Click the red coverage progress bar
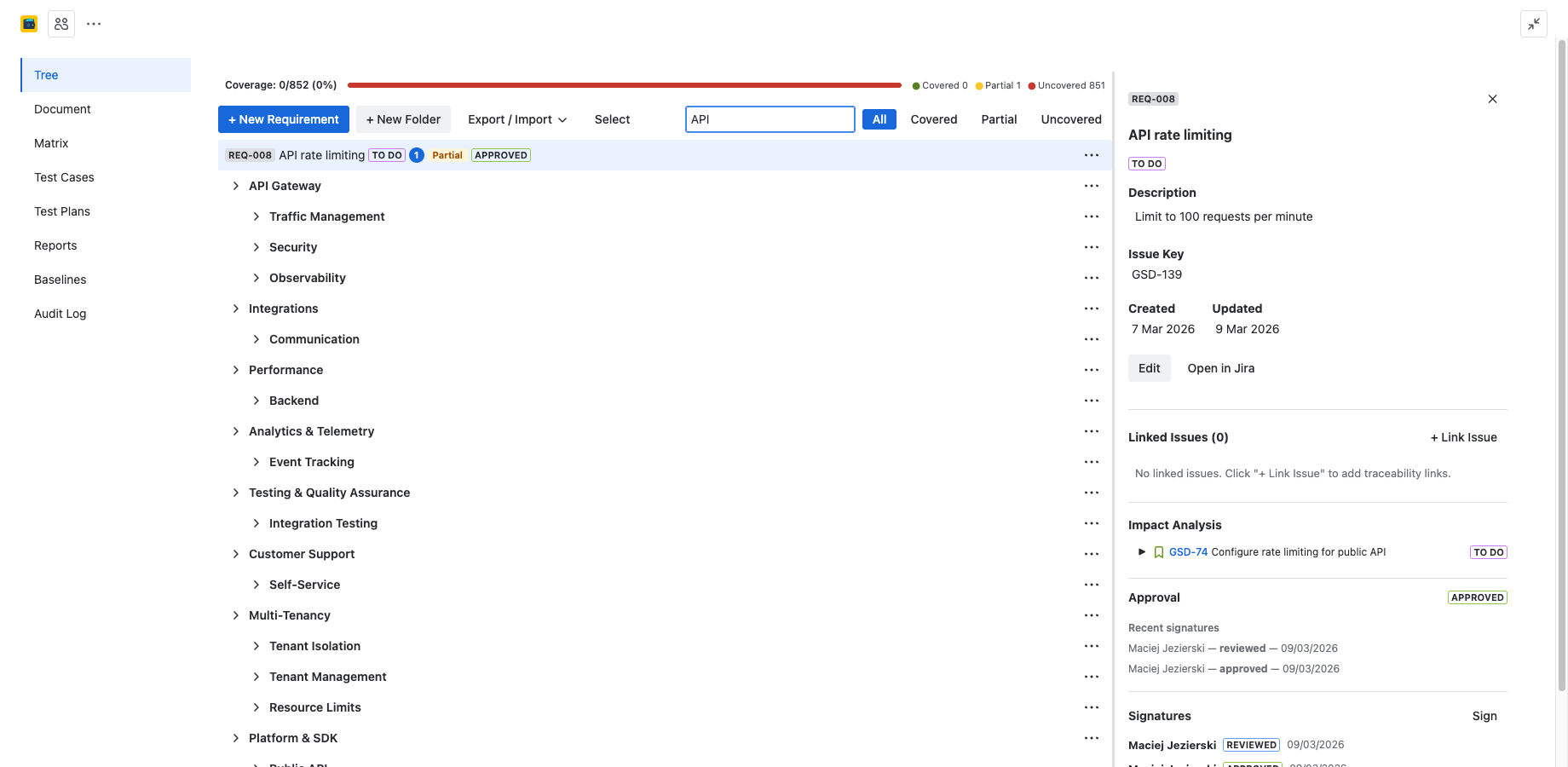 coord(625,84)
